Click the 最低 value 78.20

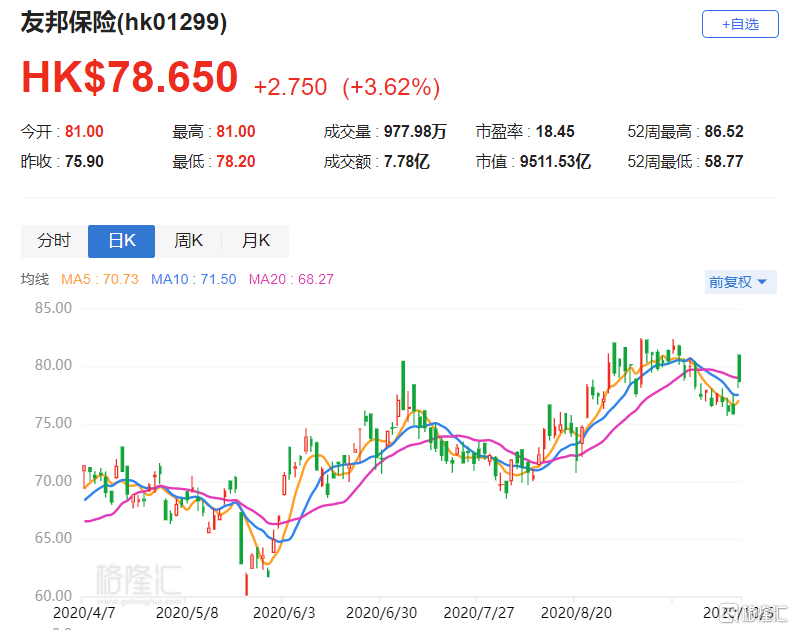click(x=236, y=162)
